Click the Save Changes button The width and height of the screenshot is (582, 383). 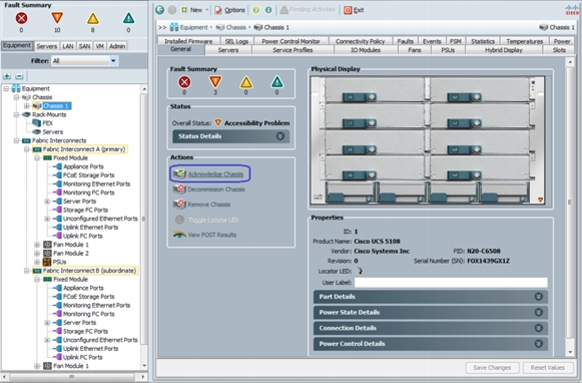tap(492, 368)
